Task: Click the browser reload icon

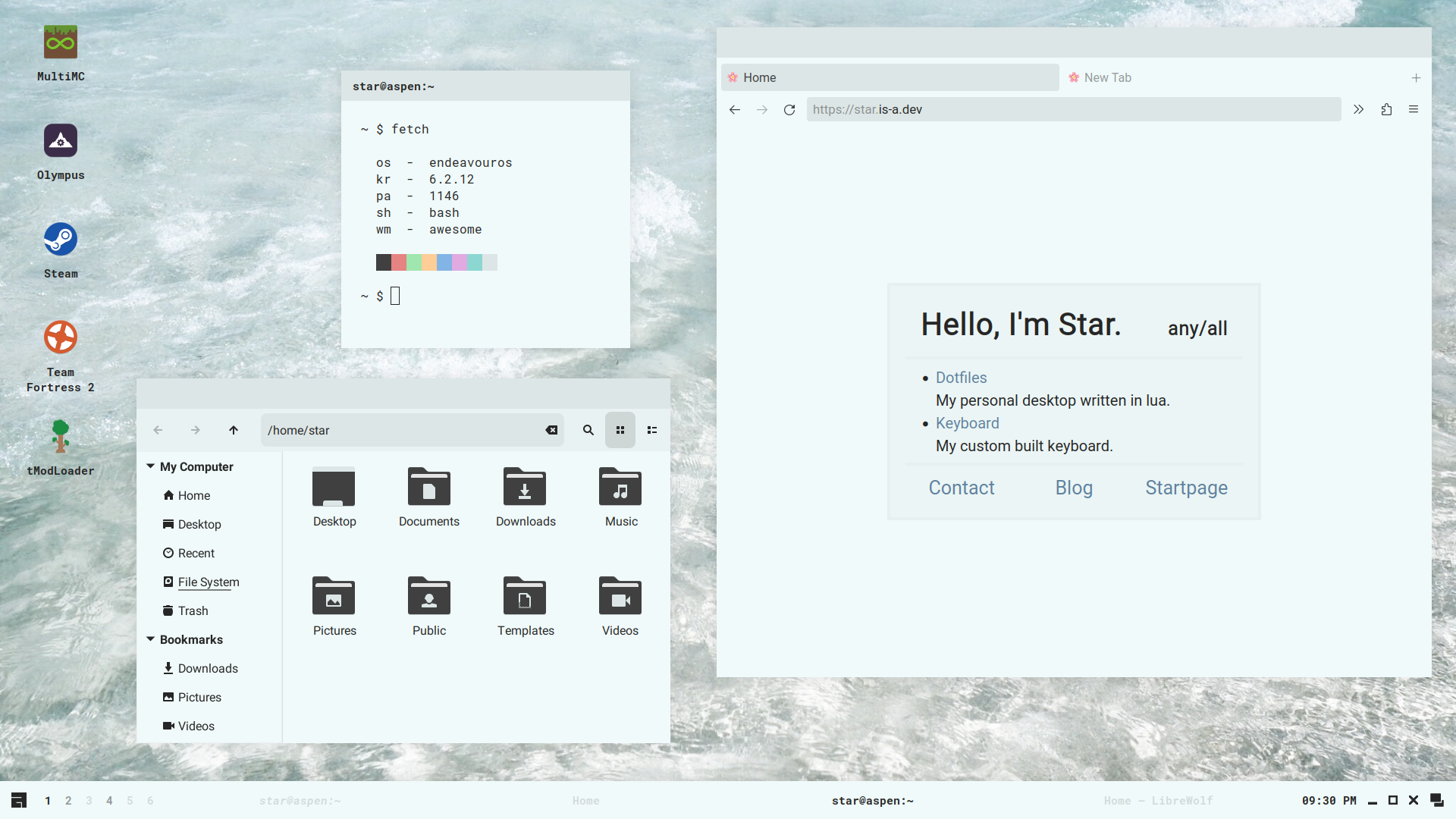Action: [789, 110]
